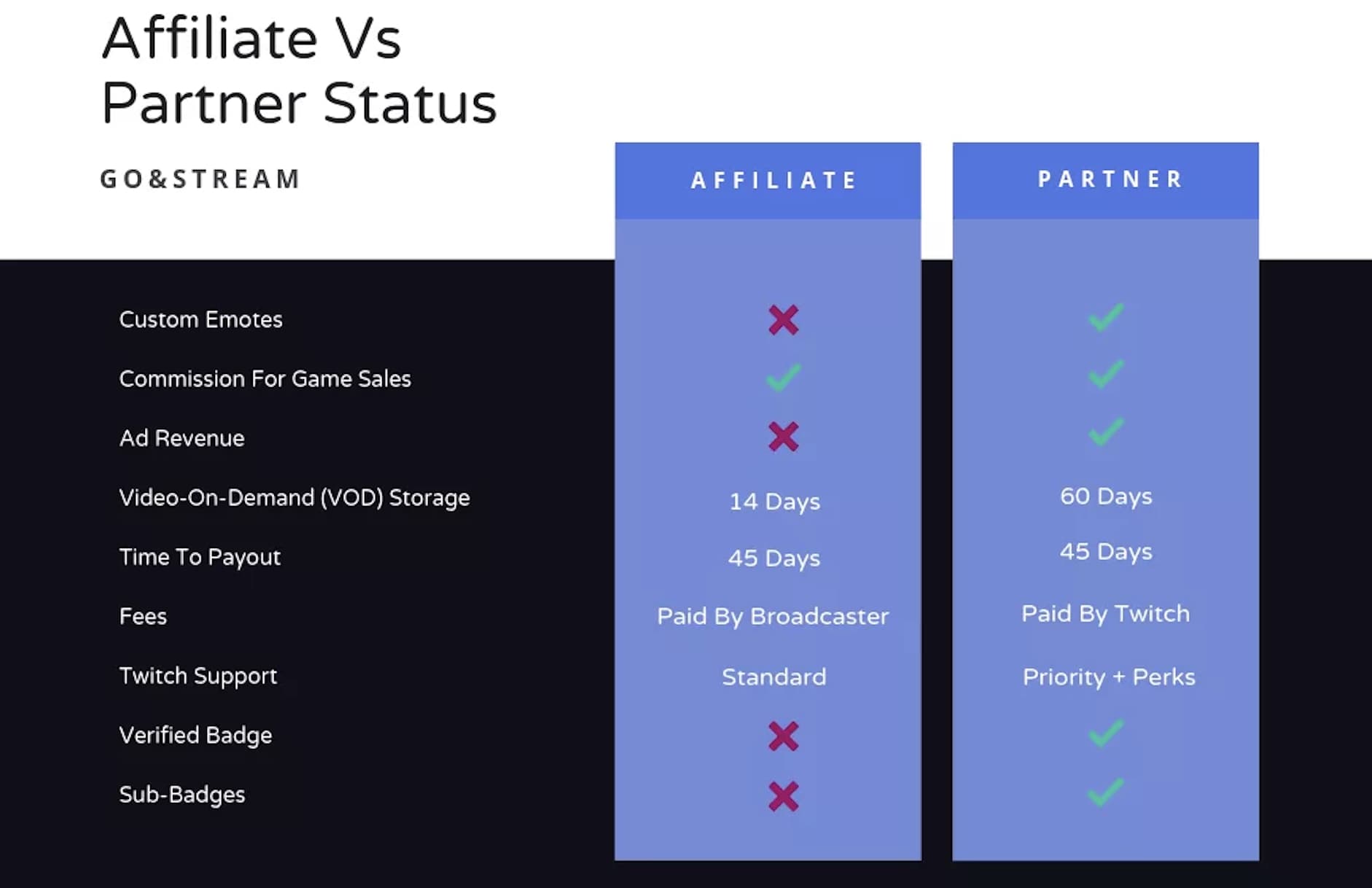Click the Partner Verified Badge checkmark
The height and width of the screenshot is (888, 1372).
click(x=1105, y=733)
